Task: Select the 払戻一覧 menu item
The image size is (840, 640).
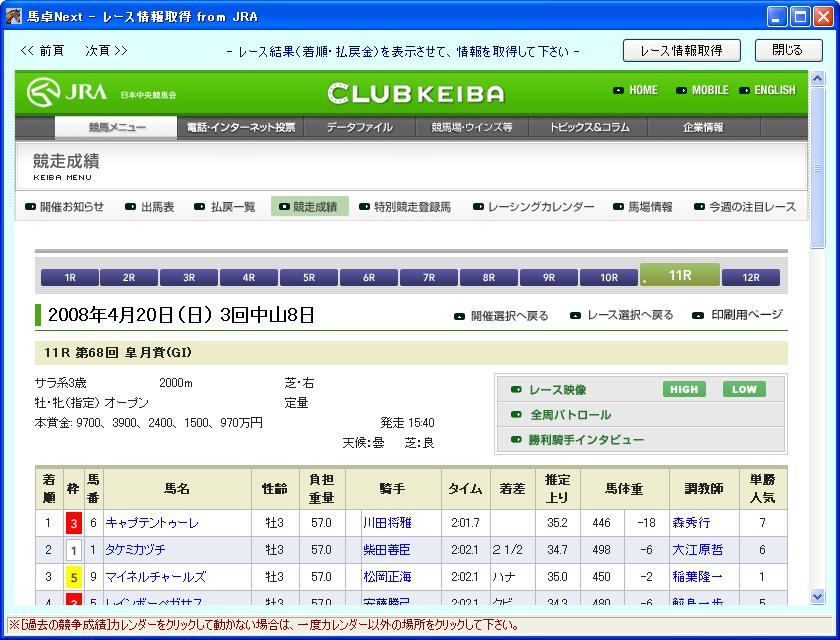Action: tap(232, 207)
